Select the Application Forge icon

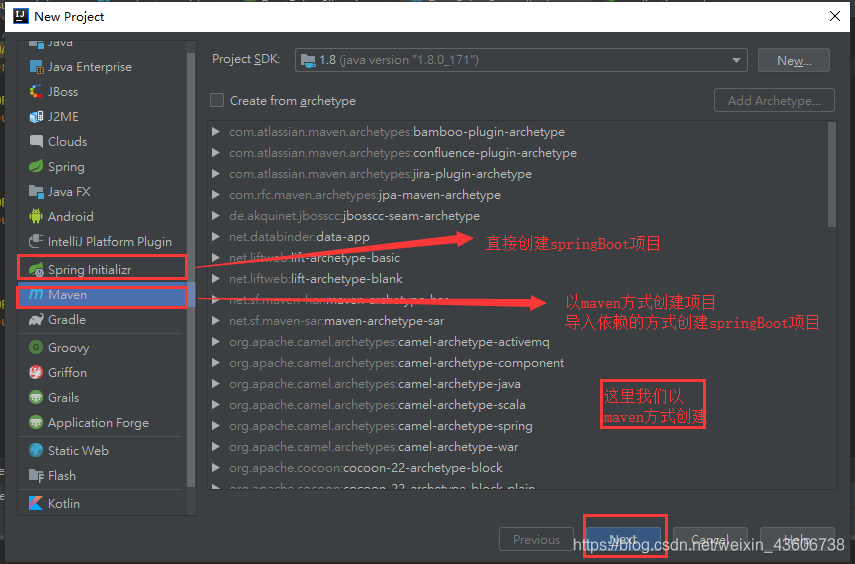point(36,423)
